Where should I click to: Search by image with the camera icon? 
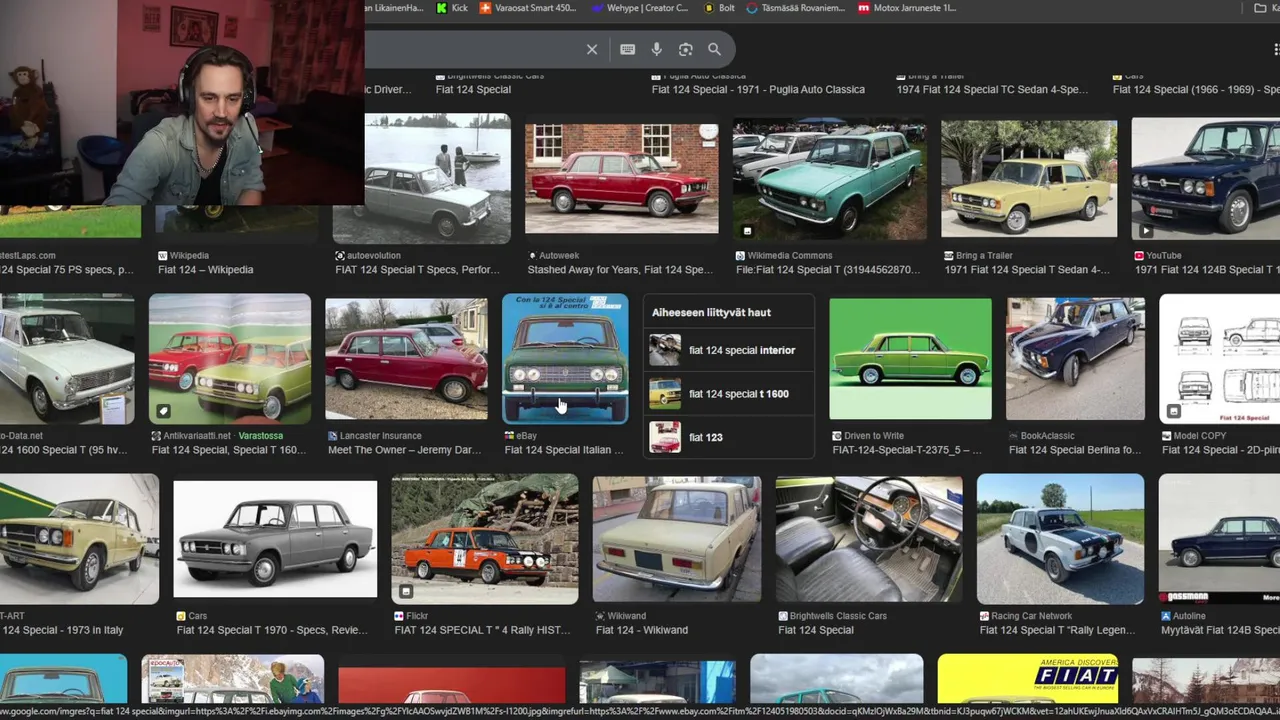(x=685, y=49)
